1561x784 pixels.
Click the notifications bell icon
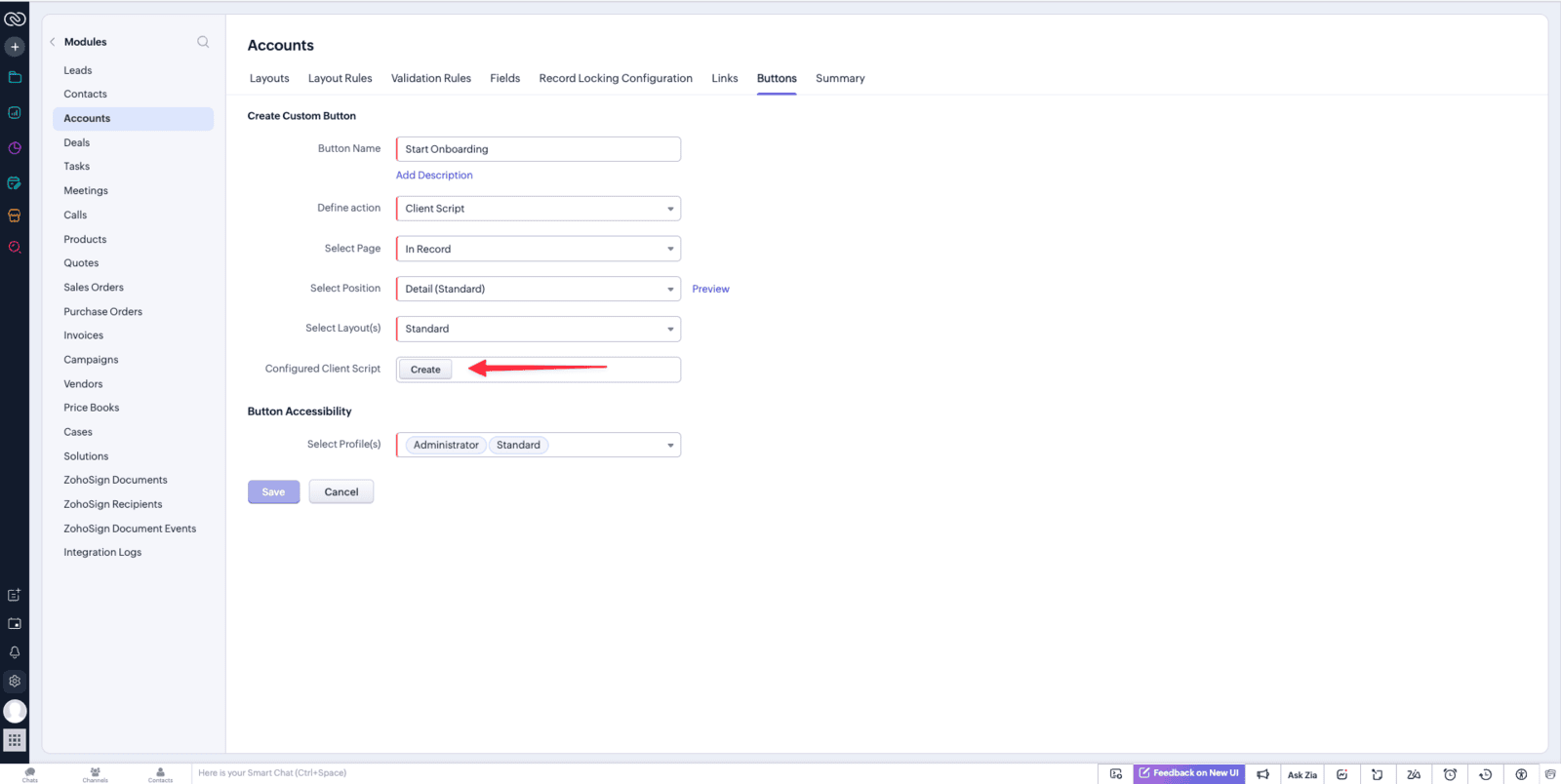(x=15, y=652)
